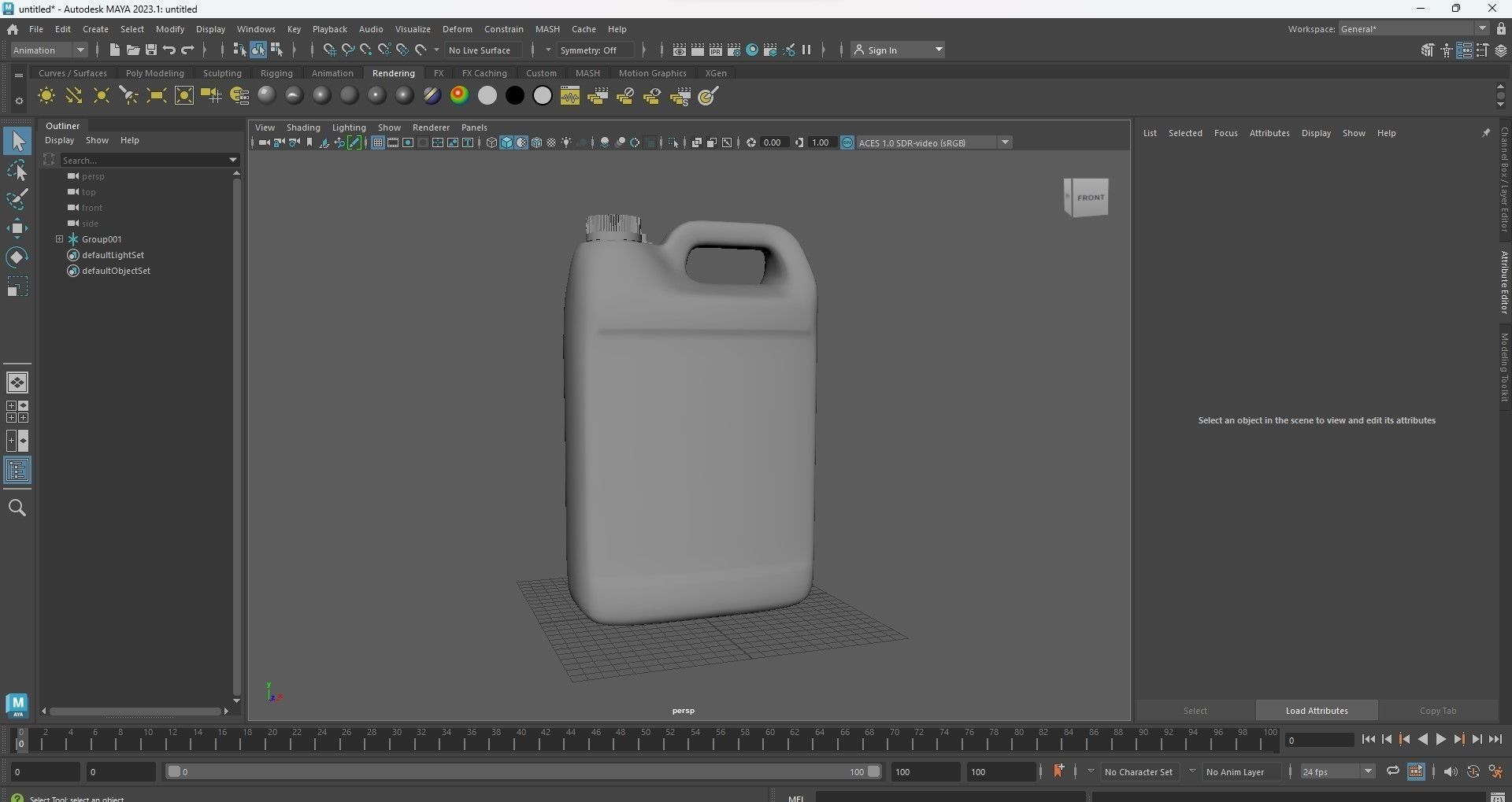1512x802 pixels.
Task: Open the viewport Shading menu
Action: pos(303,128)
